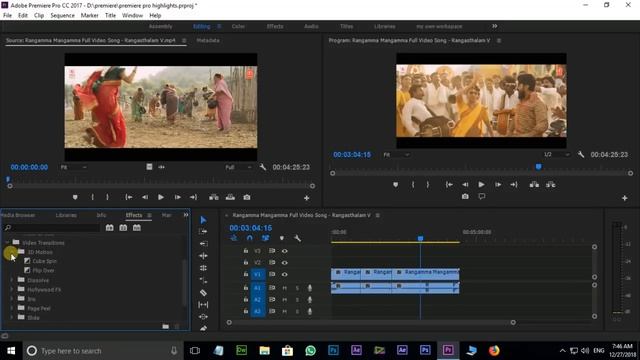Viewport: 640px width, 360px height.
Task: Open Program monitor Fit zoom dropdown
Action: 396,155
